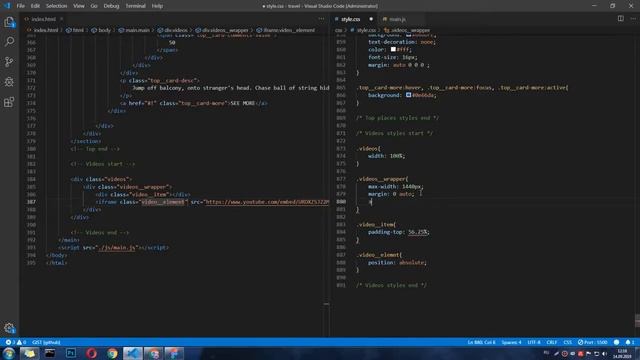The image size is (640, 360).
Task: Open the Terminal menu
Action: pos(136,6)
